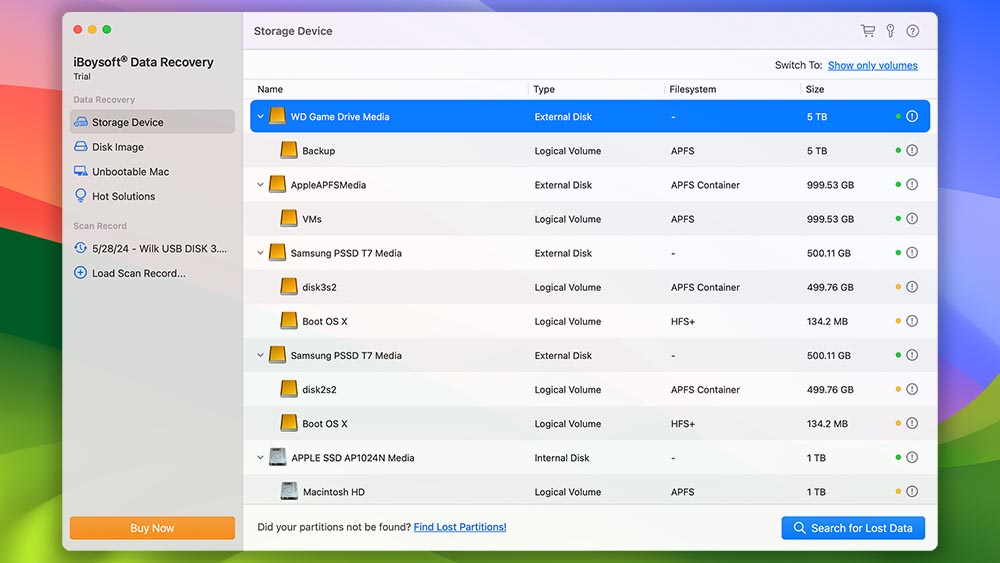This screenshot has height=563, width=1000.
Task: Click the AppleAPFSMedia drive icon
Action: (x=277, y=185)
